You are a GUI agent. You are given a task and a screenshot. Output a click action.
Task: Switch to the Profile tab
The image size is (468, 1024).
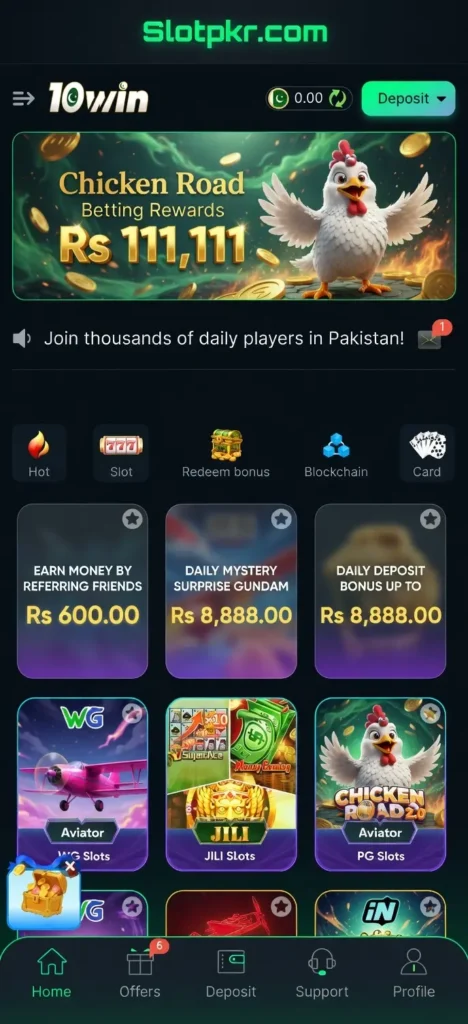tap(414, 973)
